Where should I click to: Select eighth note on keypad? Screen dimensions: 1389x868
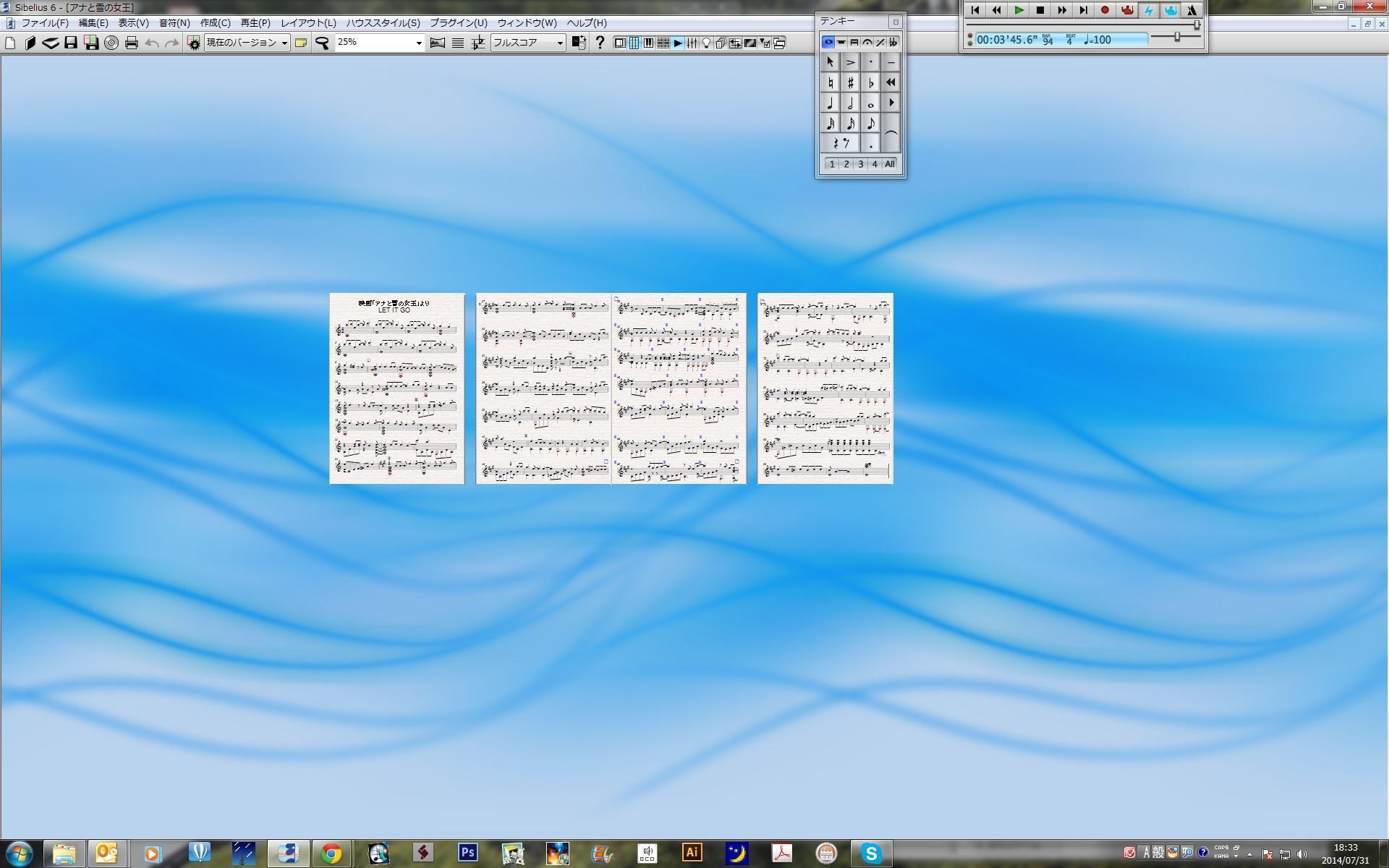(x=870, y=123)
